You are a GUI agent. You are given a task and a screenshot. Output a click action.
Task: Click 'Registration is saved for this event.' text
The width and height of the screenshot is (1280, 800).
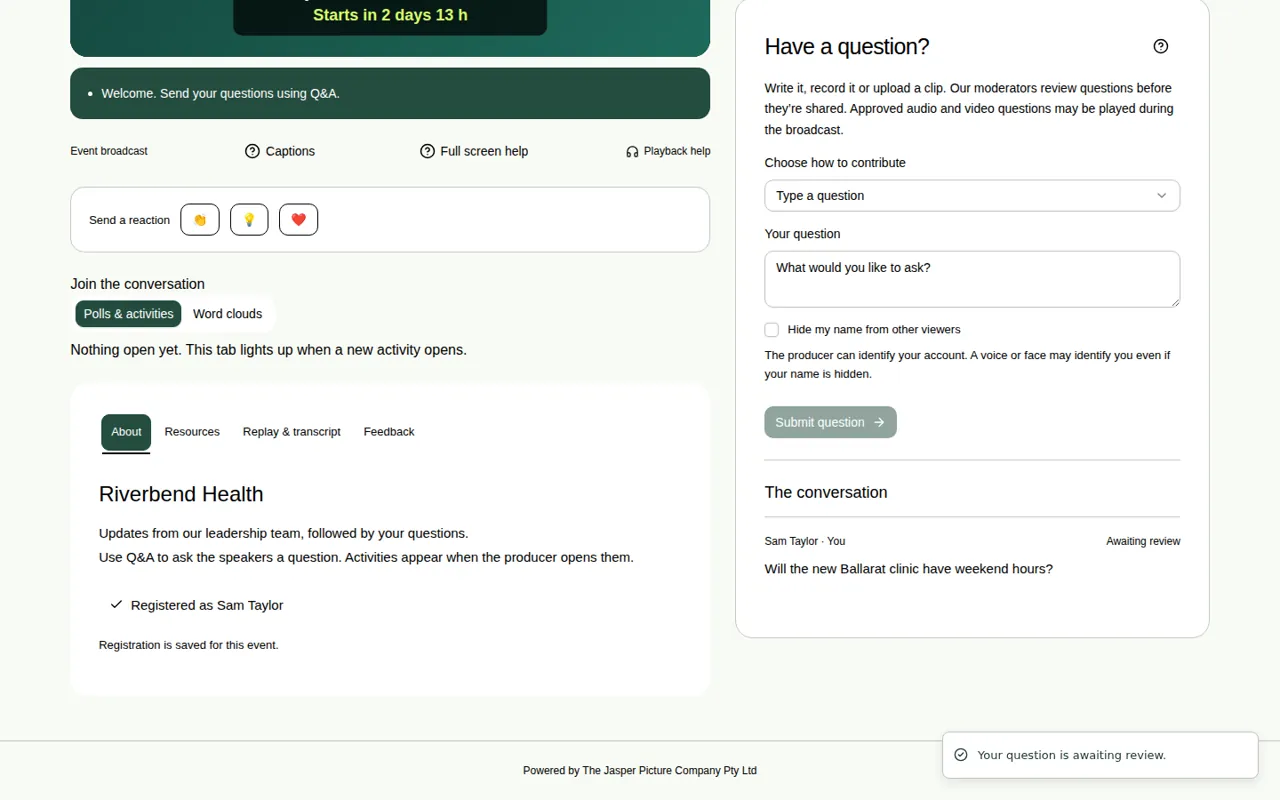coord(189,645)
